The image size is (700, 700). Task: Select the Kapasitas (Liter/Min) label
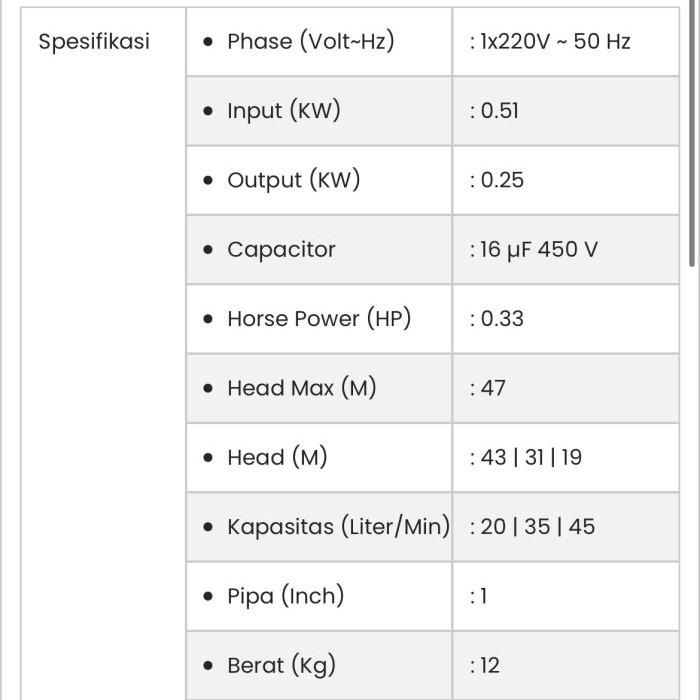pyautogui.click(x=338, y=527)
